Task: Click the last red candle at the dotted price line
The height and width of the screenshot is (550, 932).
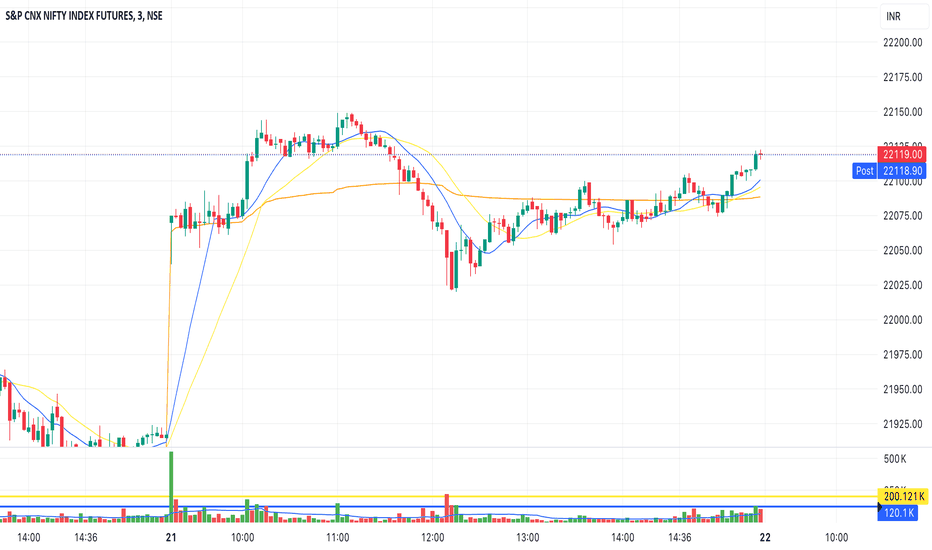Action: pos(760,154)
